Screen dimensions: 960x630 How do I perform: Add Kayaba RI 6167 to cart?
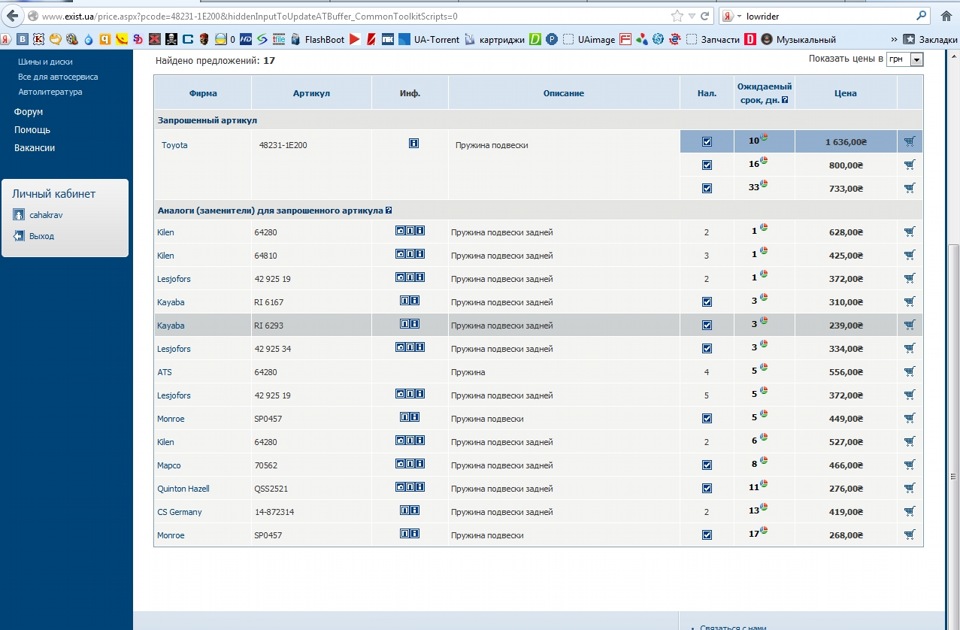pos(910,302)
